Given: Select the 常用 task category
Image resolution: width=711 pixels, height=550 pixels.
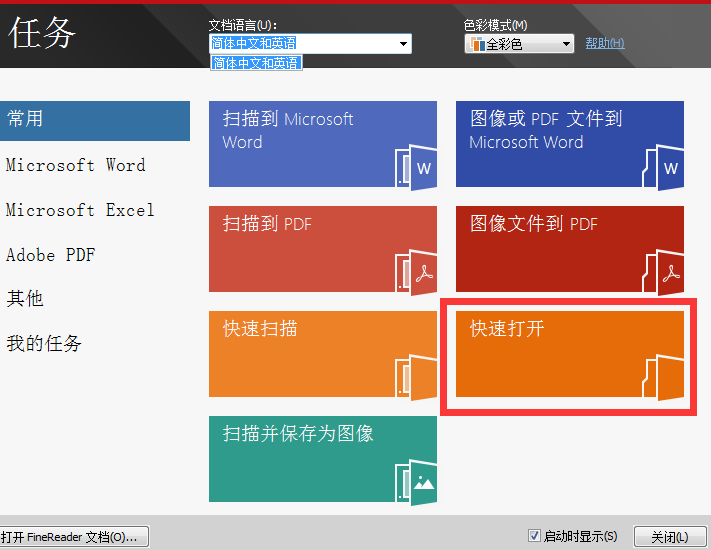Looking at the screenshot, I should (95, 121).
